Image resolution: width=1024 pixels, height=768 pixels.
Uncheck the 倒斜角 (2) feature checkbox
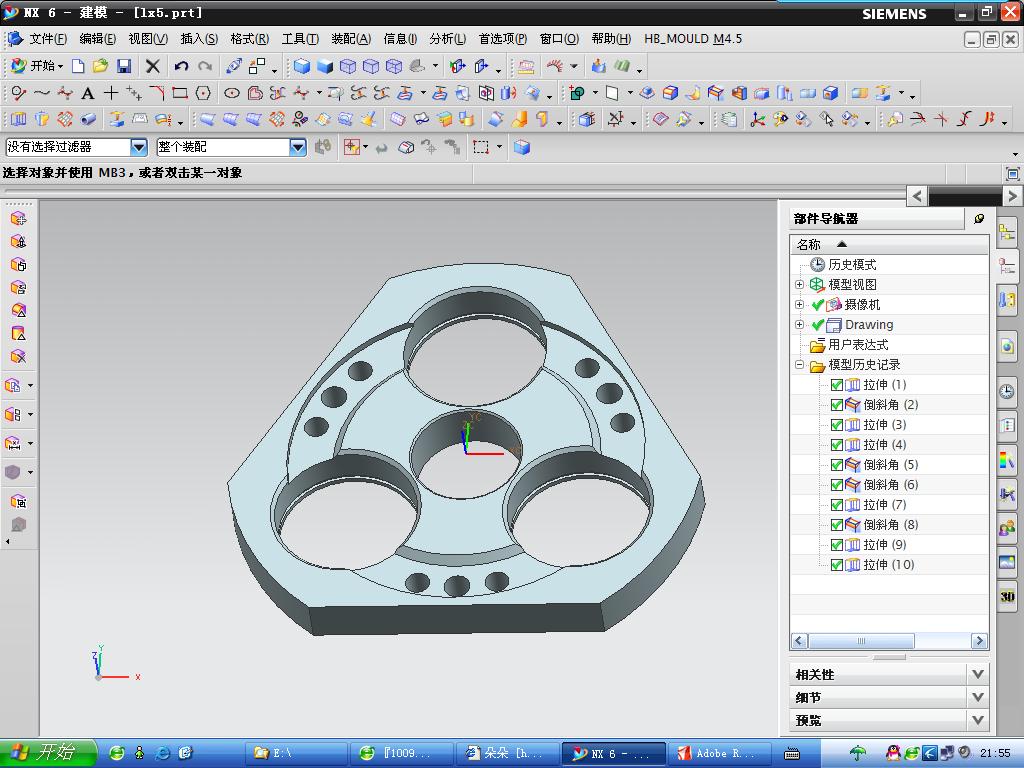coord(837,405)
